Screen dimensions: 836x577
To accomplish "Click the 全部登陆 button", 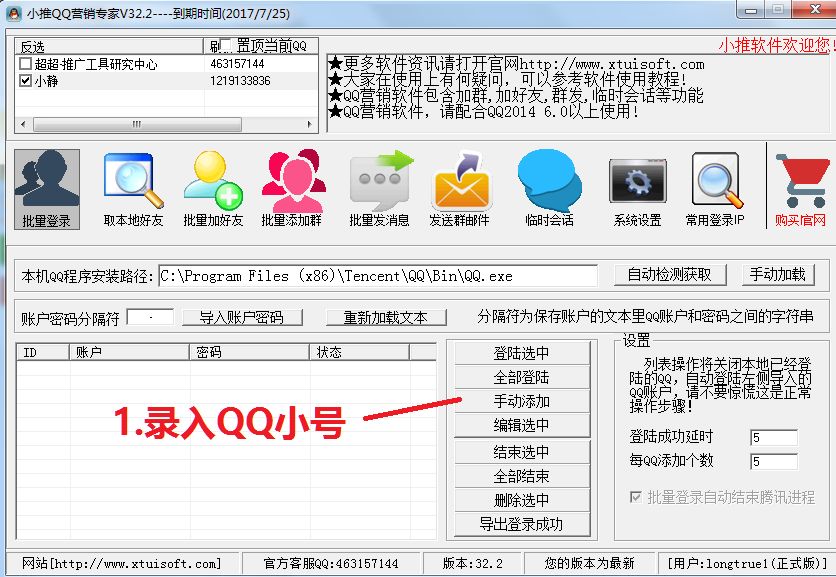I will 522,377.
